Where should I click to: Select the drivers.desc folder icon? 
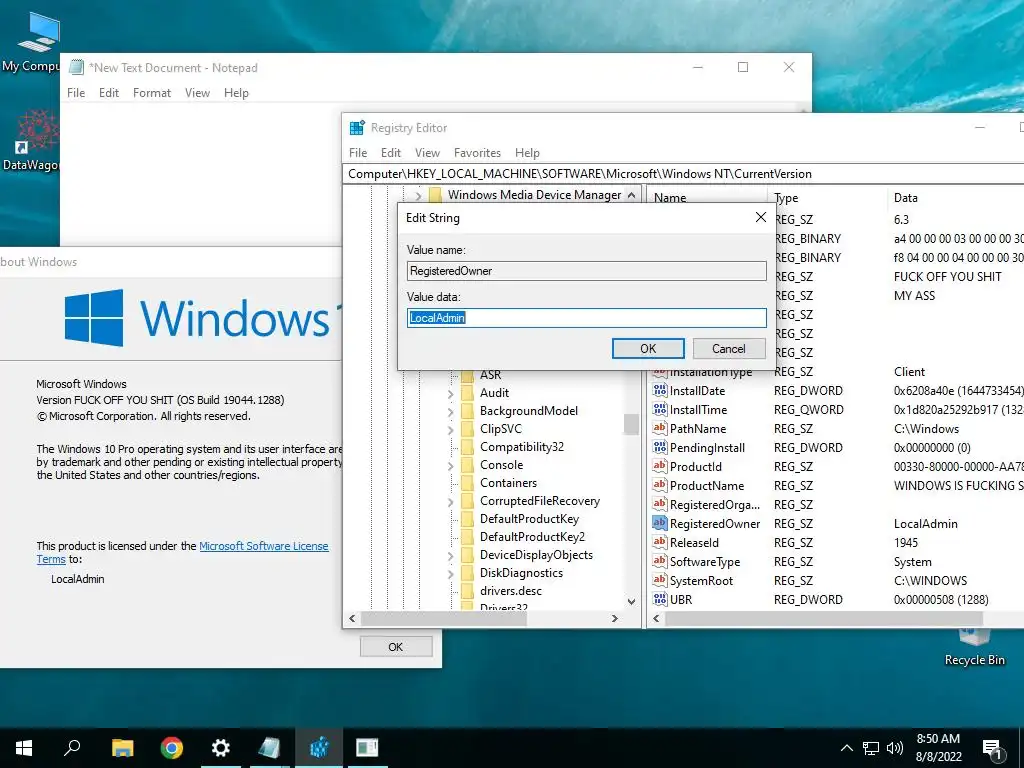point(467,592)
